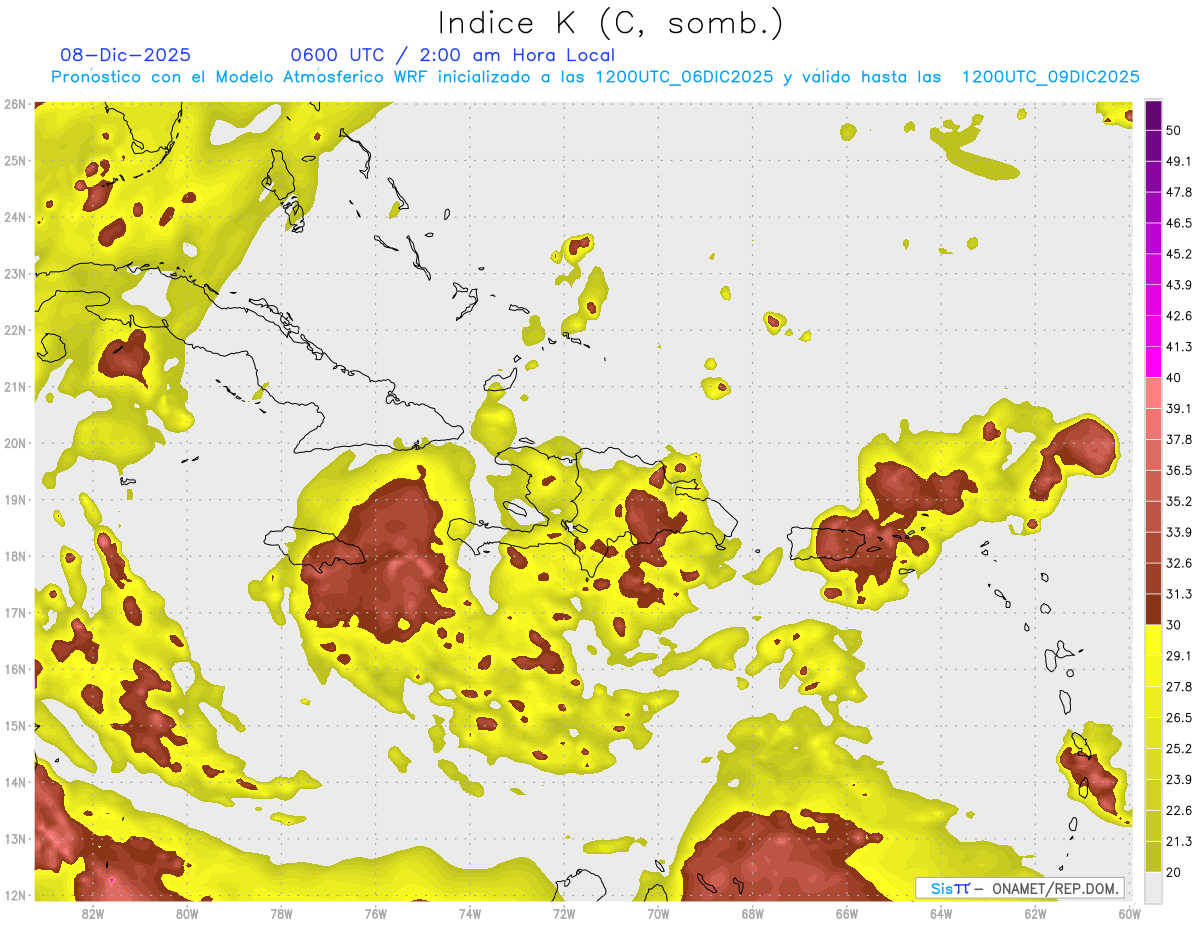This screenshot has height=927, width=1200.
Task: Click the '76W' longitude label
Action: 375,913
